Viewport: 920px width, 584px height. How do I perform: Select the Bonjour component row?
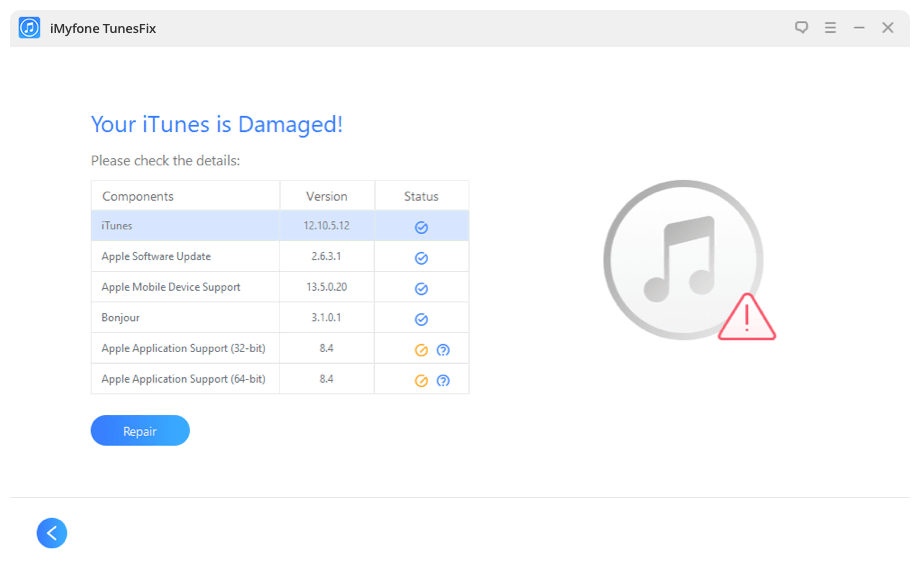coord(280,318)
